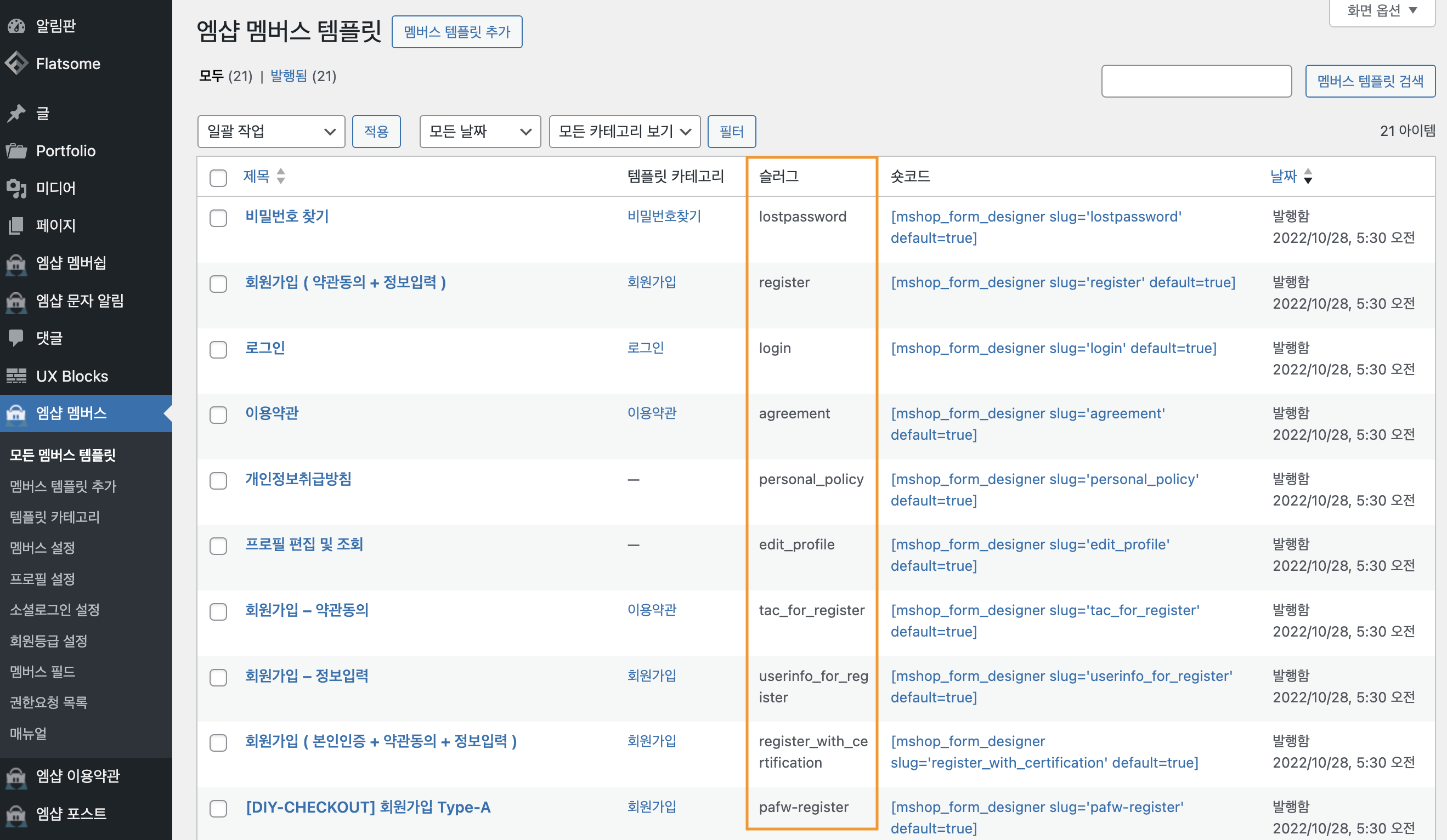Click the dashboard gauge icon in sidebar
Image resolution: width=1447 pixels, height=840 pixels.
tap(16, 26)
